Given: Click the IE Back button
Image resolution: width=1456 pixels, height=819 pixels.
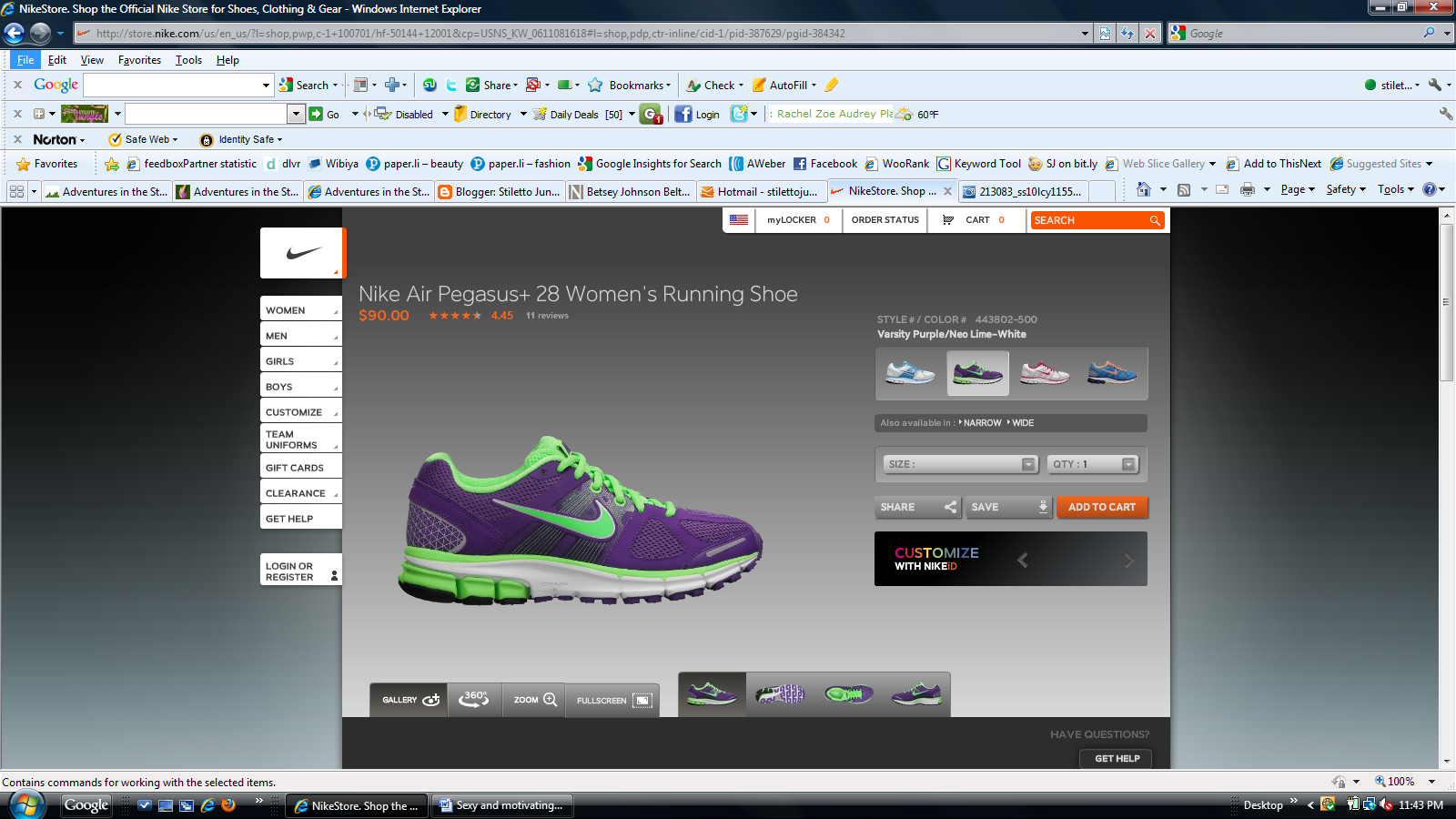Looking at the screenshot, I should (x=14, y=34).
